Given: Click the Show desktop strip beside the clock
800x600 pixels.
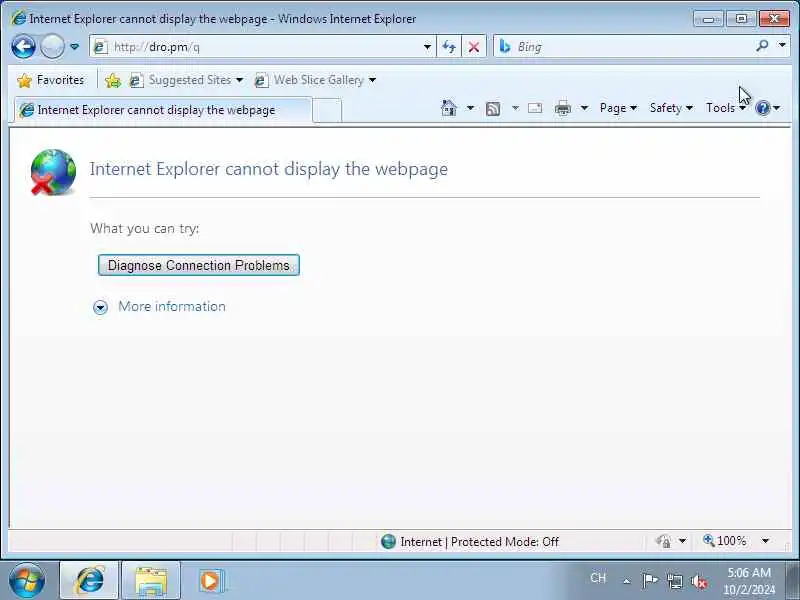Looking at the screenshot, I should 794,581.
